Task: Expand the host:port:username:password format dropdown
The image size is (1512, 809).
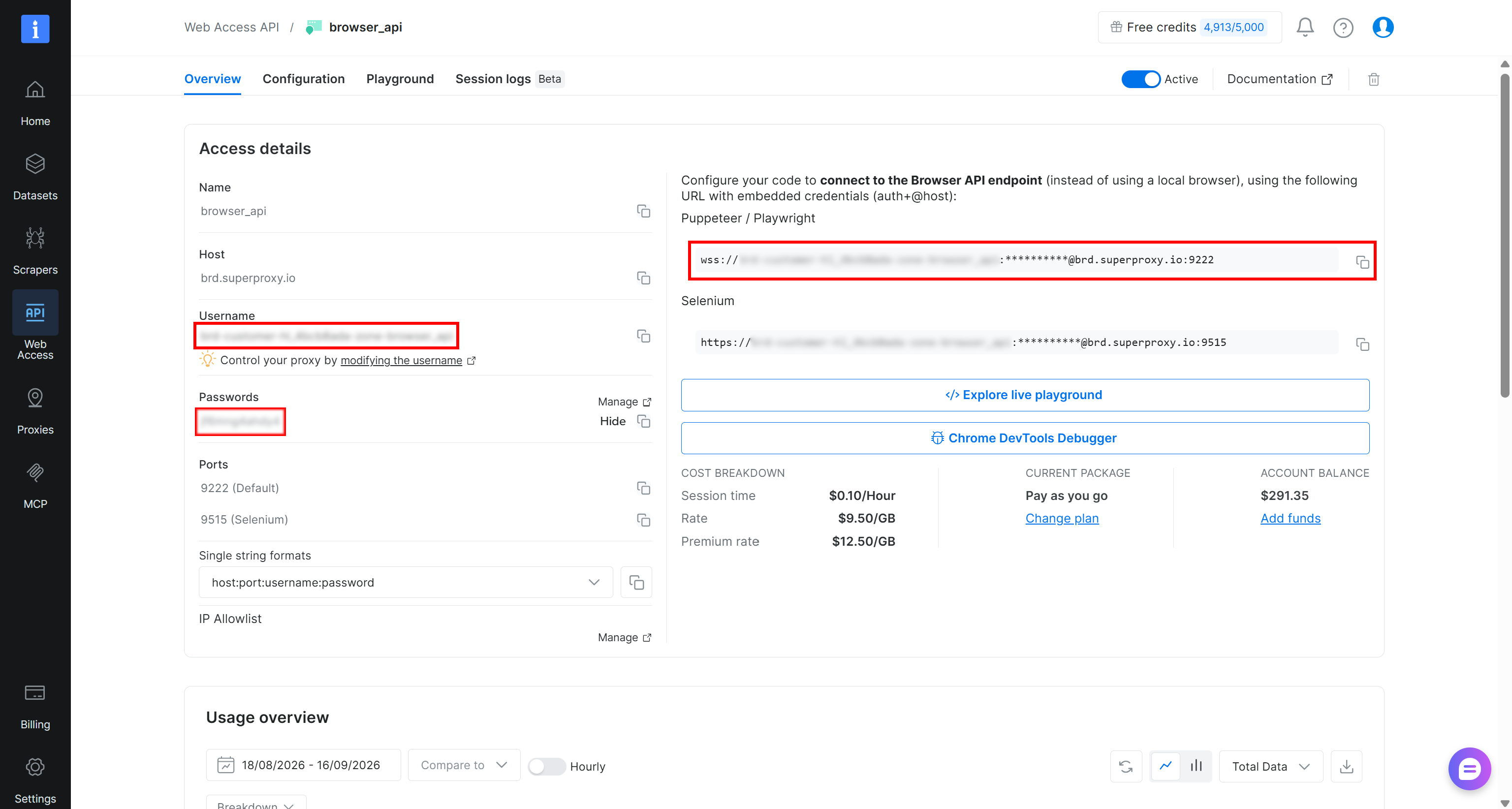Action: 406,583
